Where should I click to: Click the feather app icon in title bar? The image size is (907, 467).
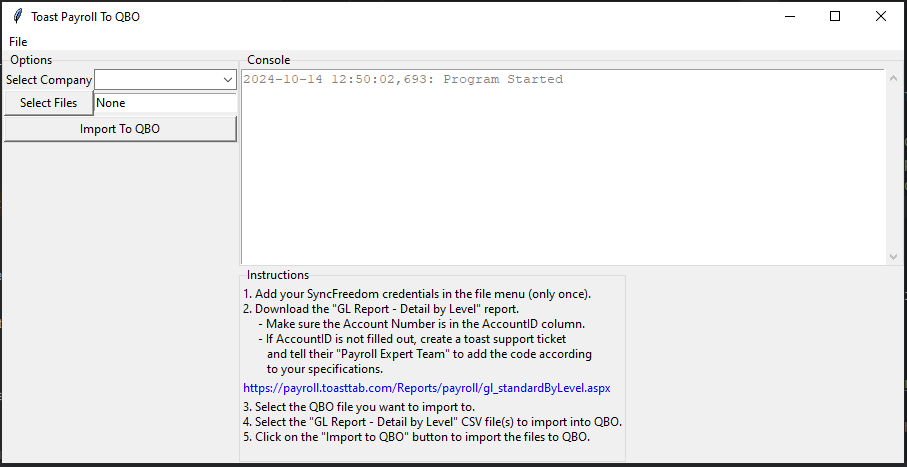[17, 16]
